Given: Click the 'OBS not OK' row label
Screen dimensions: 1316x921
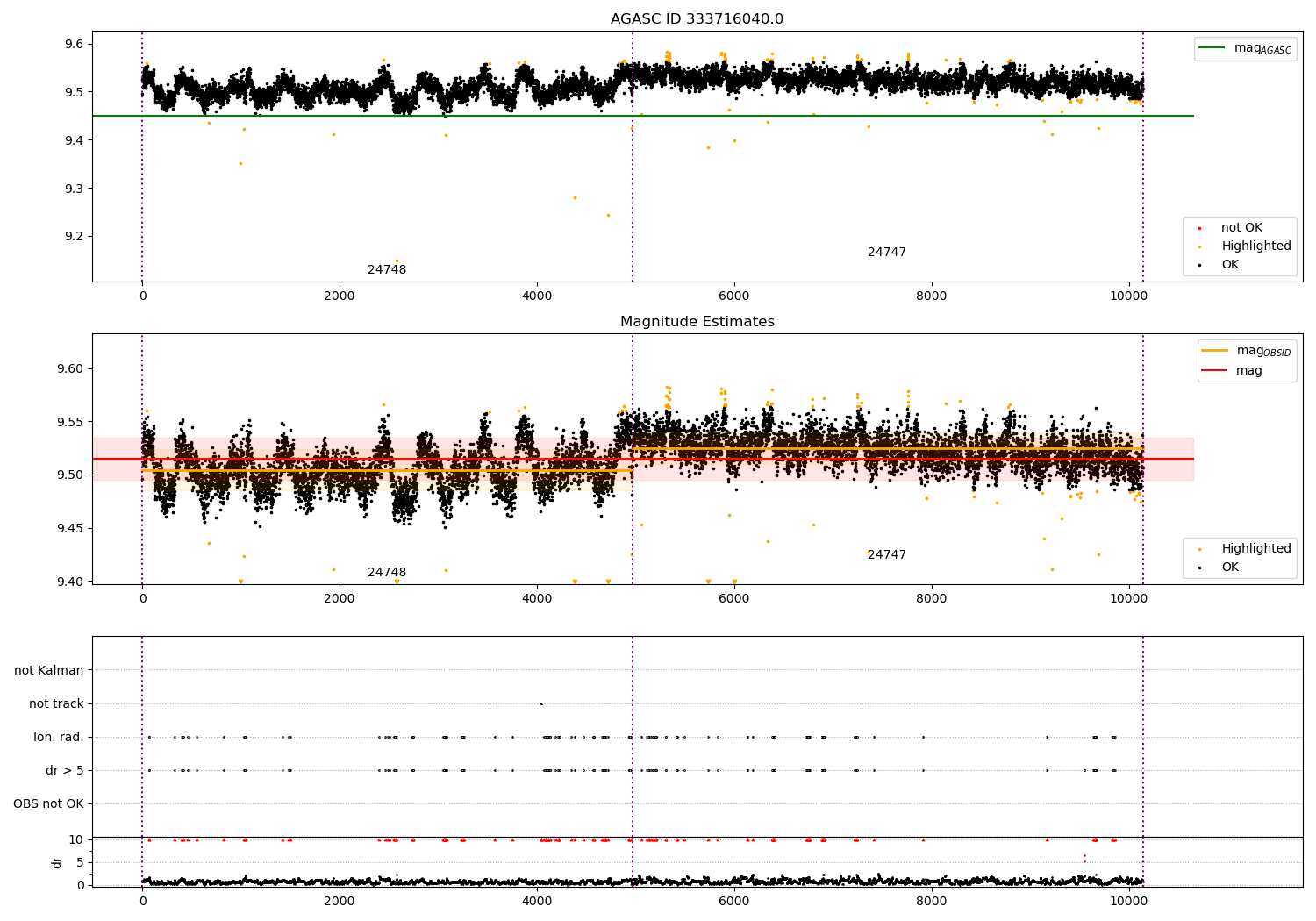Looking at the screenshot, I should (x=48, y=804).
